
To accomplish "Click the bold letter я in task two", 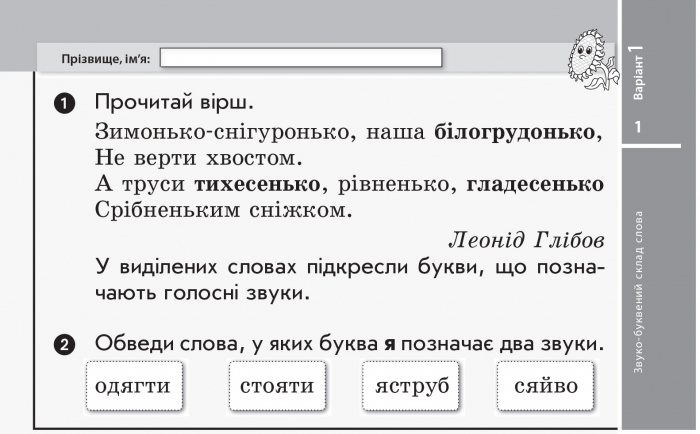I will pos(390,344).
